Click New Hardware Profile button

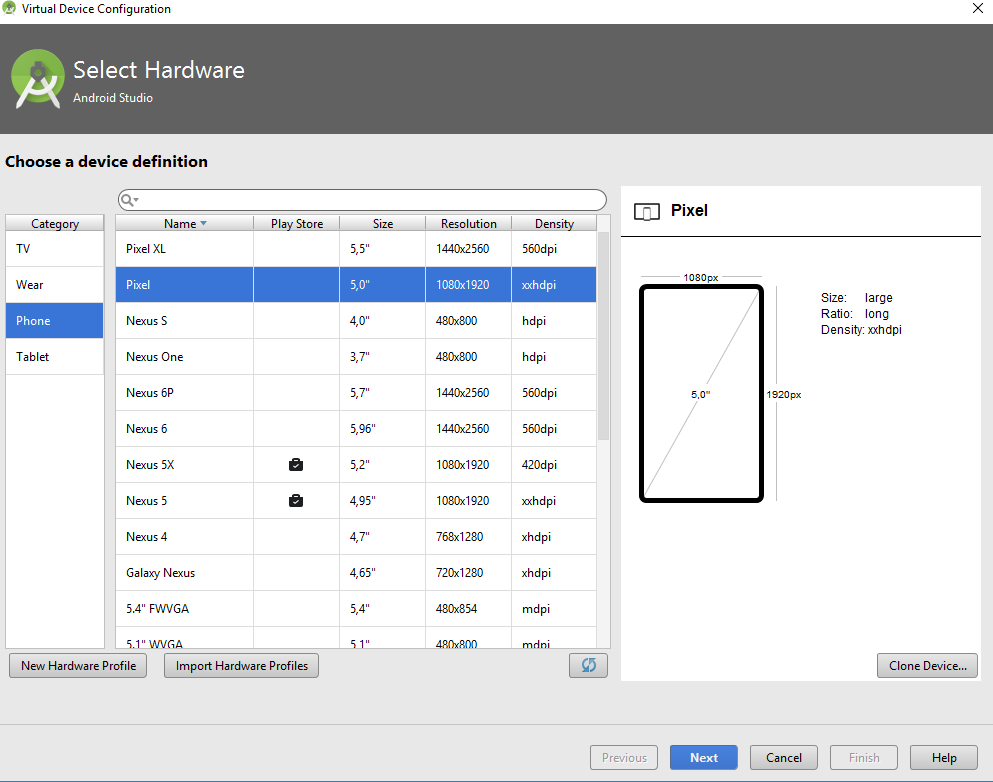78,665
